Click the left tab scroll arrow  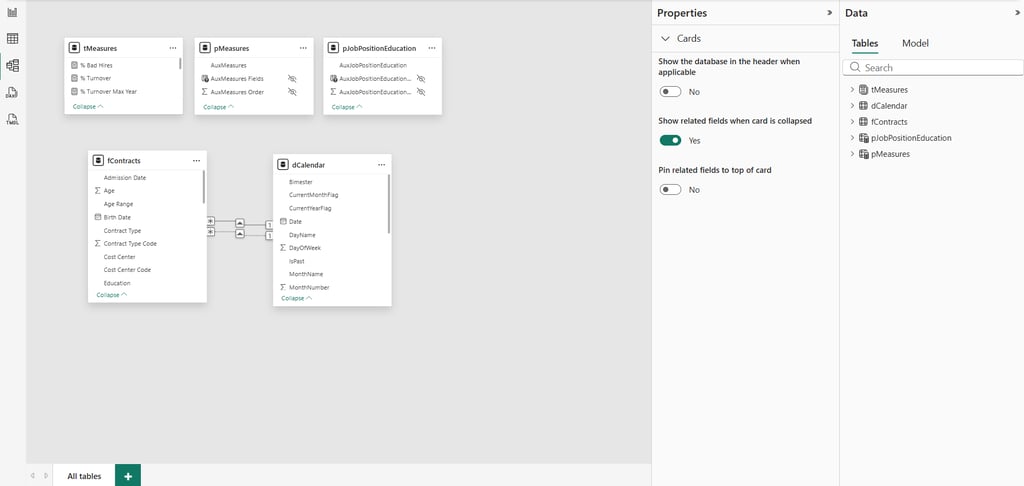click(32, 476)
